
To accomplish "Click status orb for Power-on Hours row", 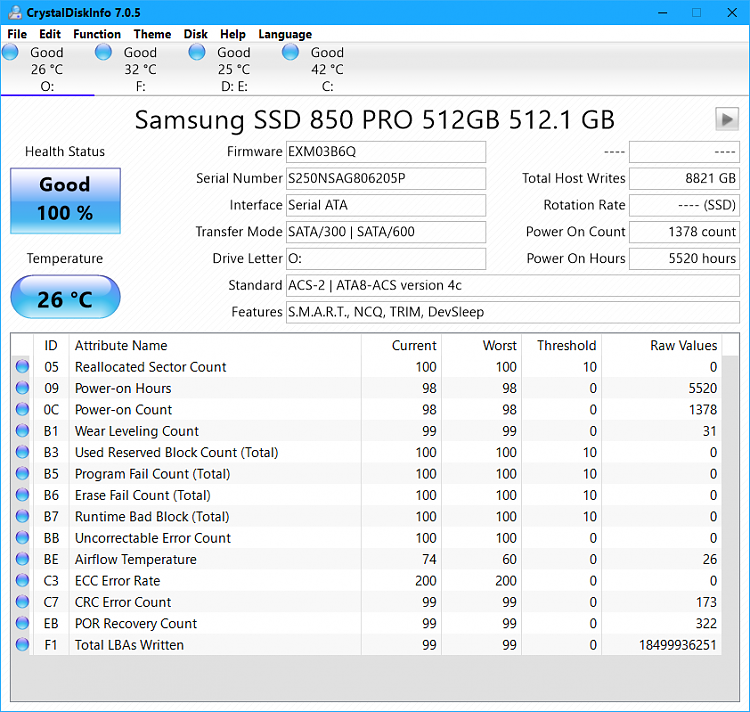I will (22, 388).
